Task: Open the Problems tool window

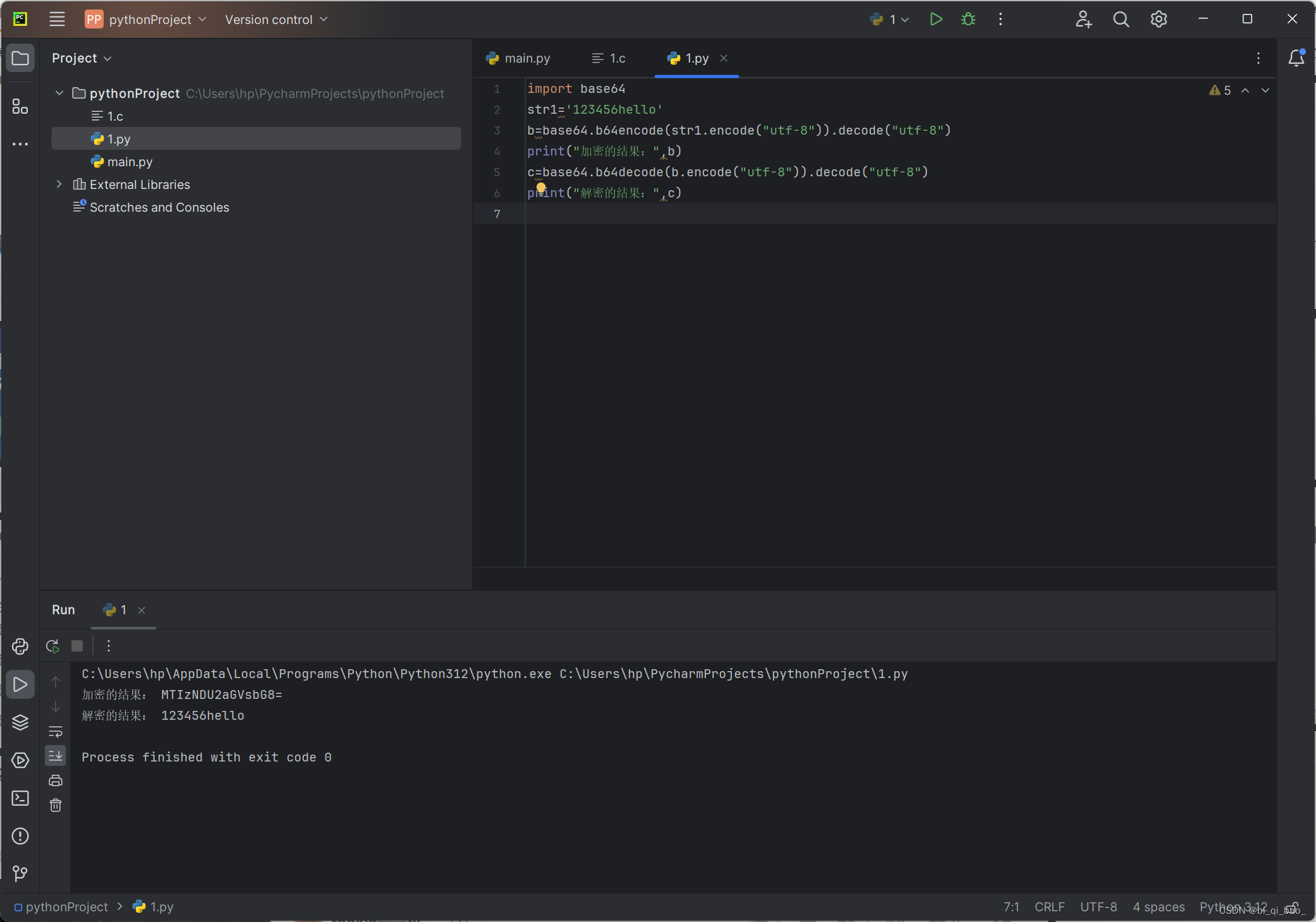Action: (x=20, y=836)
